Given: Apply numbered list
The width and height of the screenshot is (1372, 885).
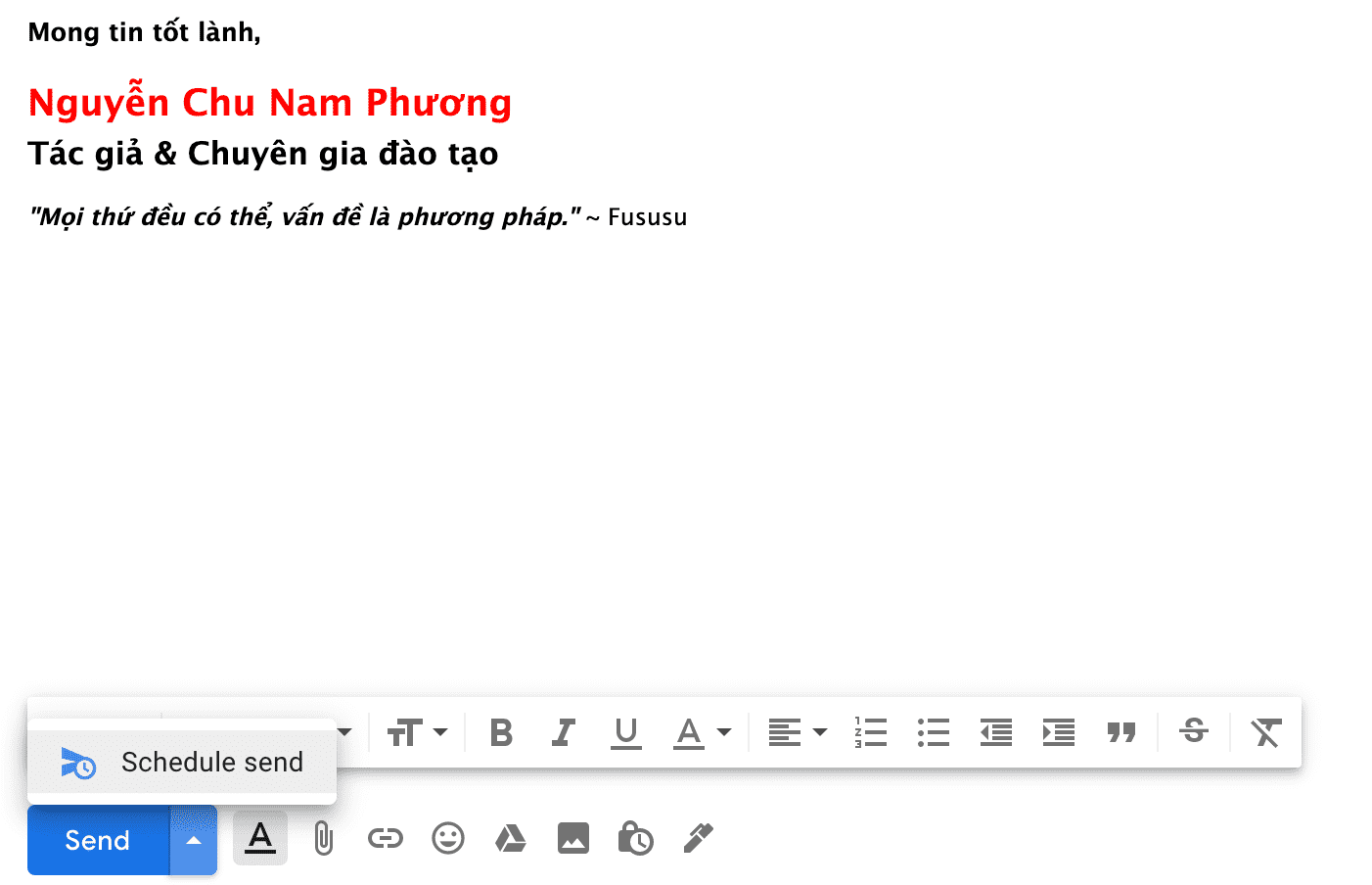Looking at the screenshot, I should [871, 732].
